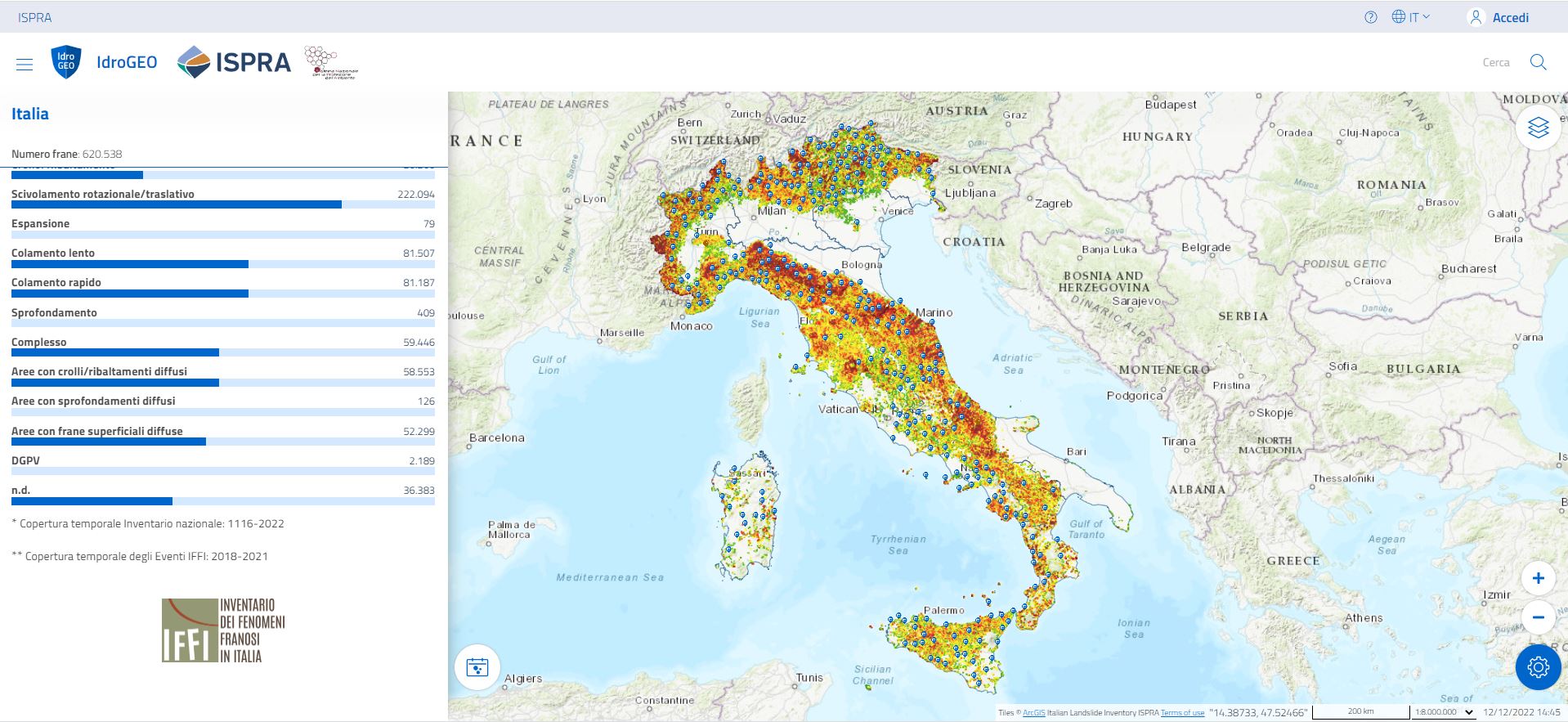Viewport: 1568px width, 722px height.
Task: Click the Scivolamento rotazionale/traslativo bar
Action: pos(176,204)
